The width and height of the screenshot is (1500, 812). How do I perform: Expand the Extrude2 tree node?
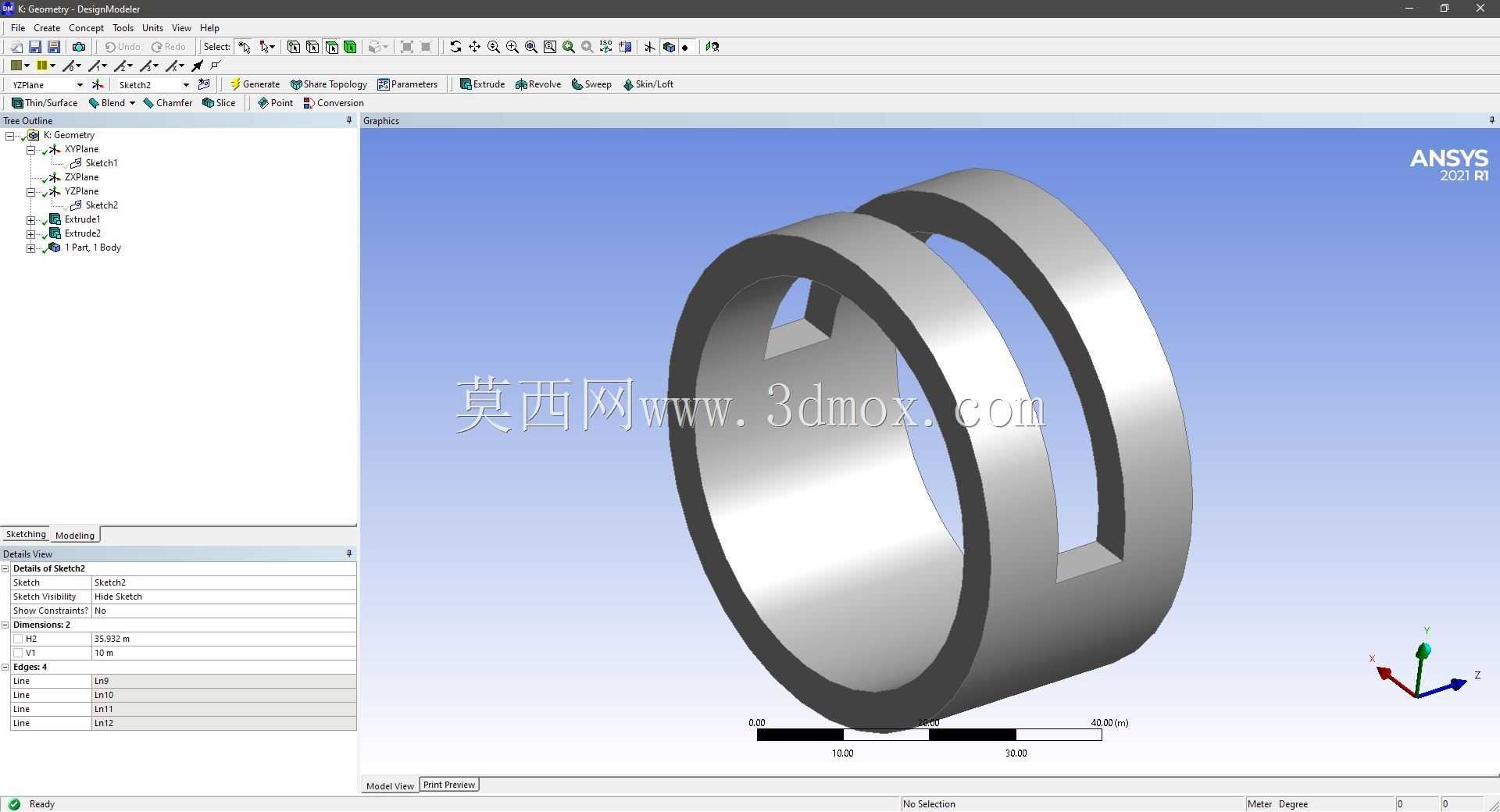pos(31,233)
